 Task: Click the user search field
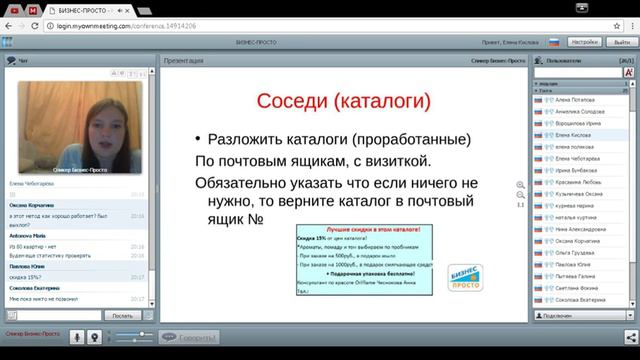point(578,73)
